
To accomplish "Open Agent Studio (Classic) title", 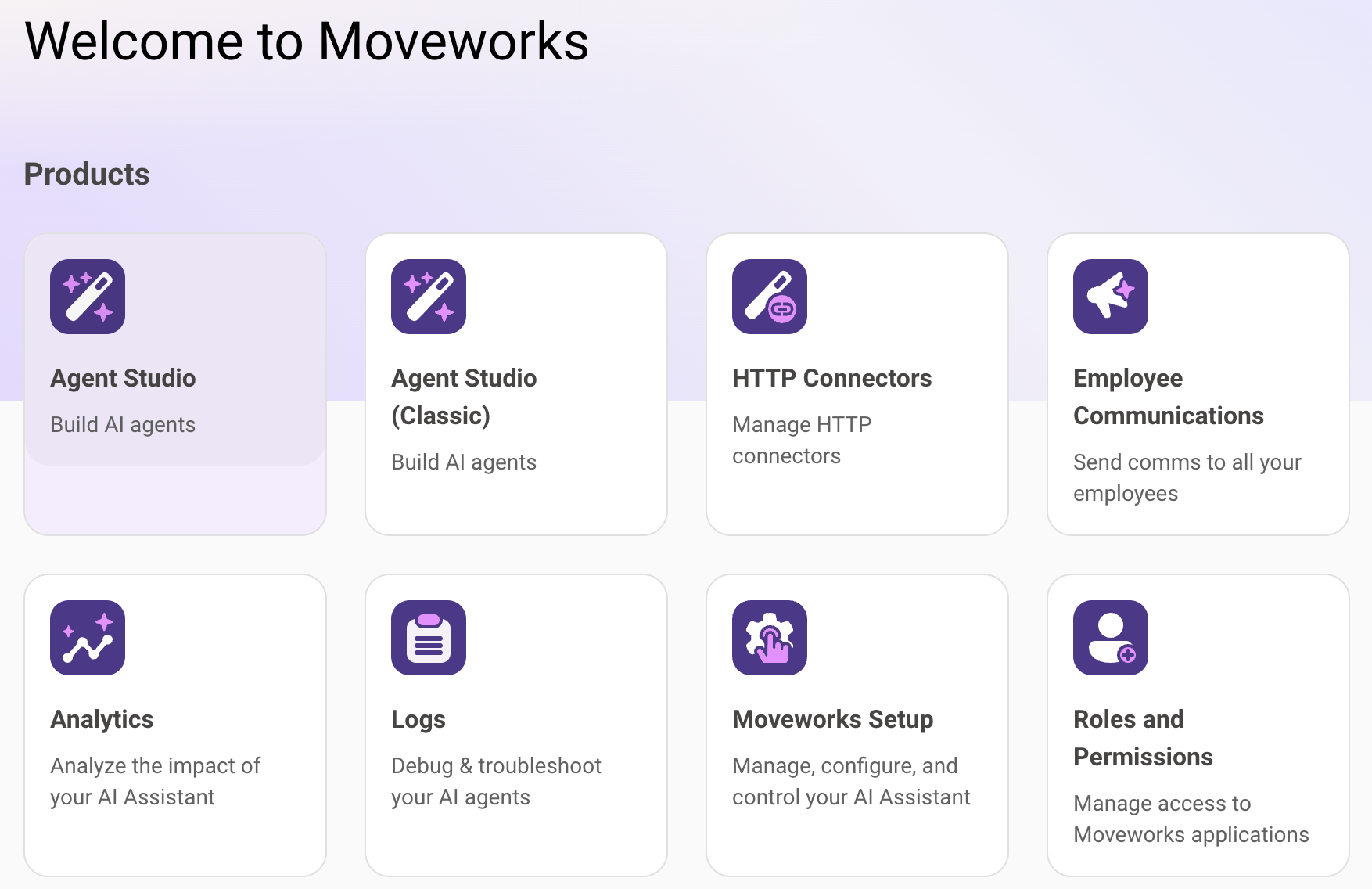I will pos(464,397).
